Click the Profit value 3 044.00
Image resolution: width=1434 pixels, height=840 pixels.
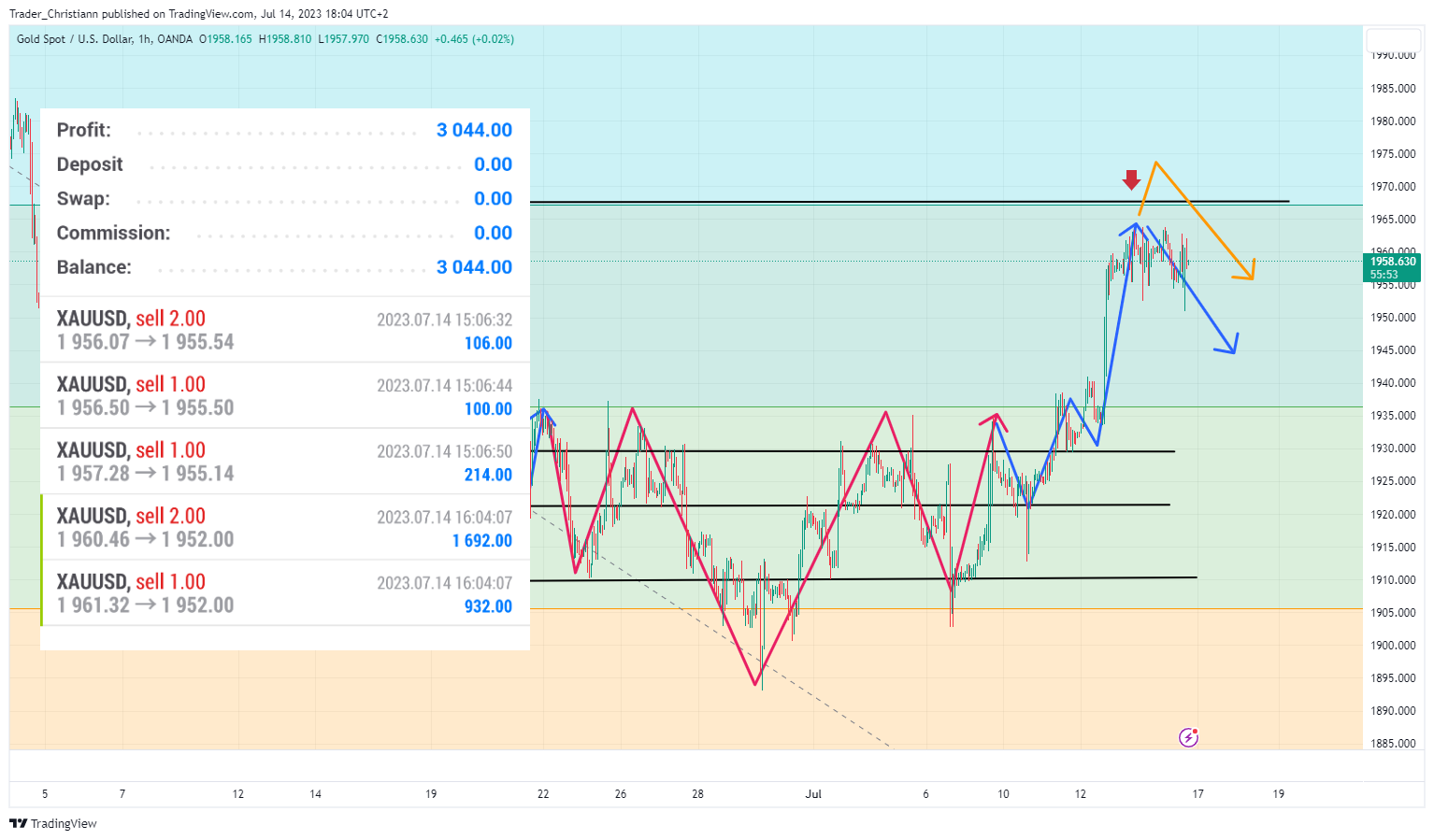(475, 130)
